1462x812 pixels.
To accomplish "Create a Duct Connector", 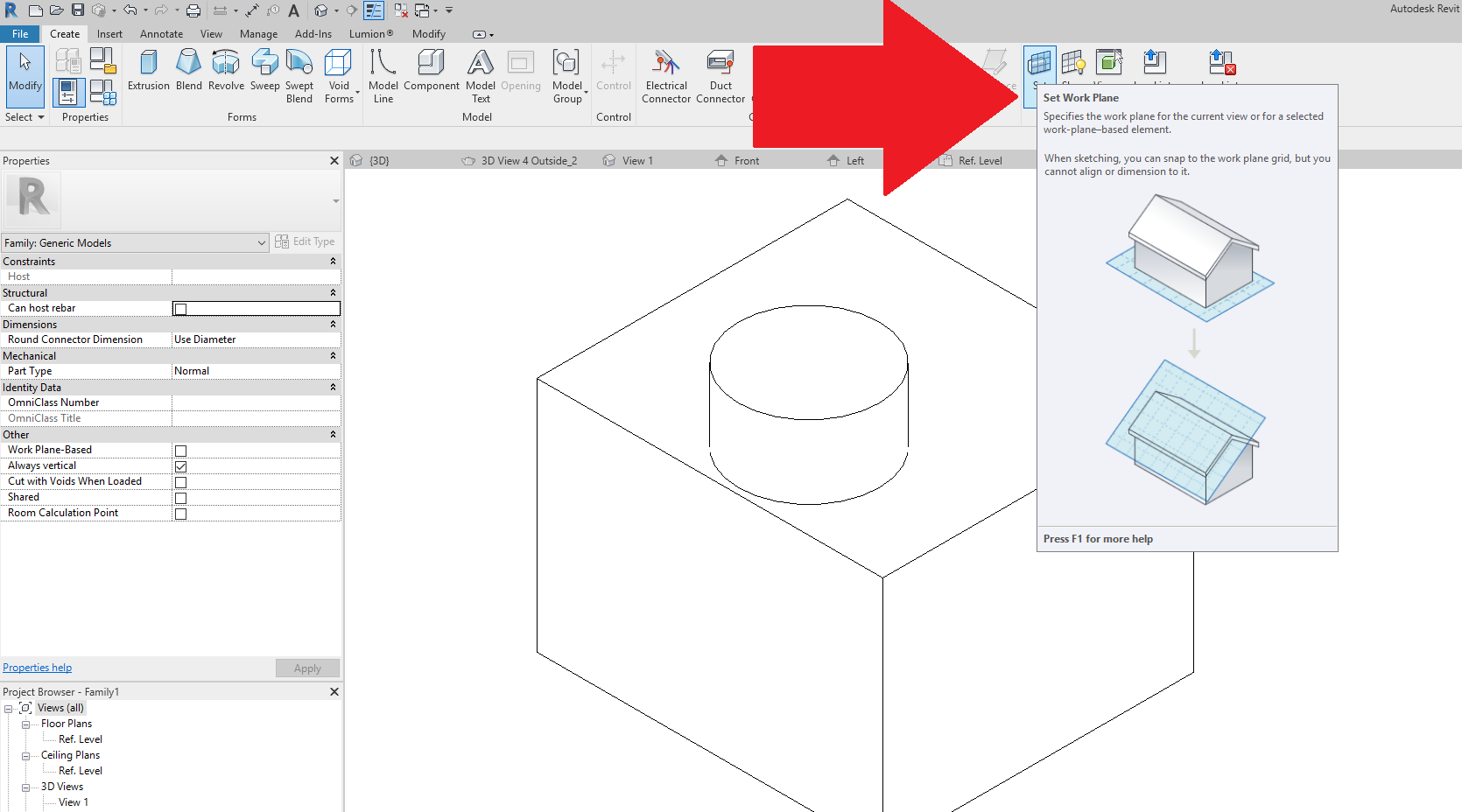I will click(x=720, y=76).
